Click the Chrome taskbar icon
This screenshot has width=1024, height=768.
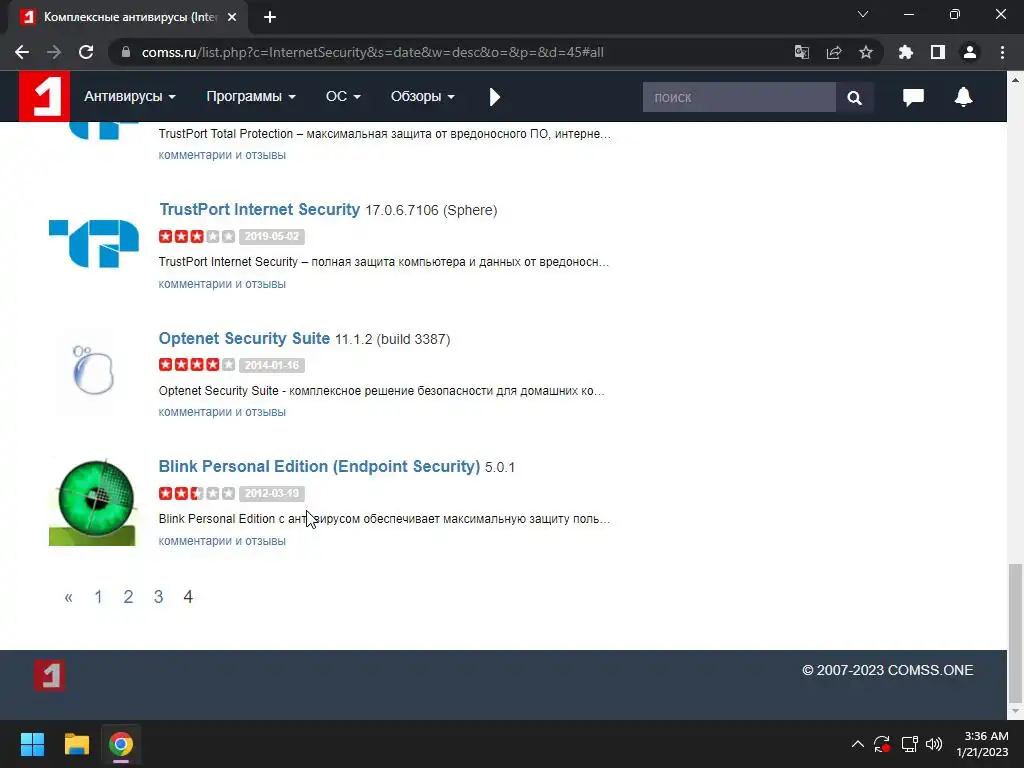[121, 744]
